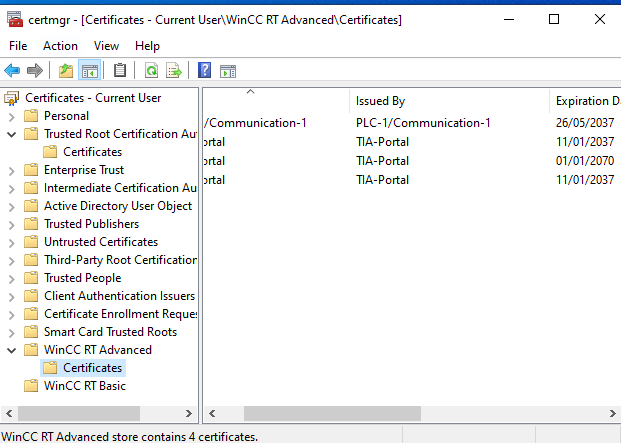Collapse the WinCC RT Advanced node
Viewport: 621px width, 443px height.
click(11, 350)
